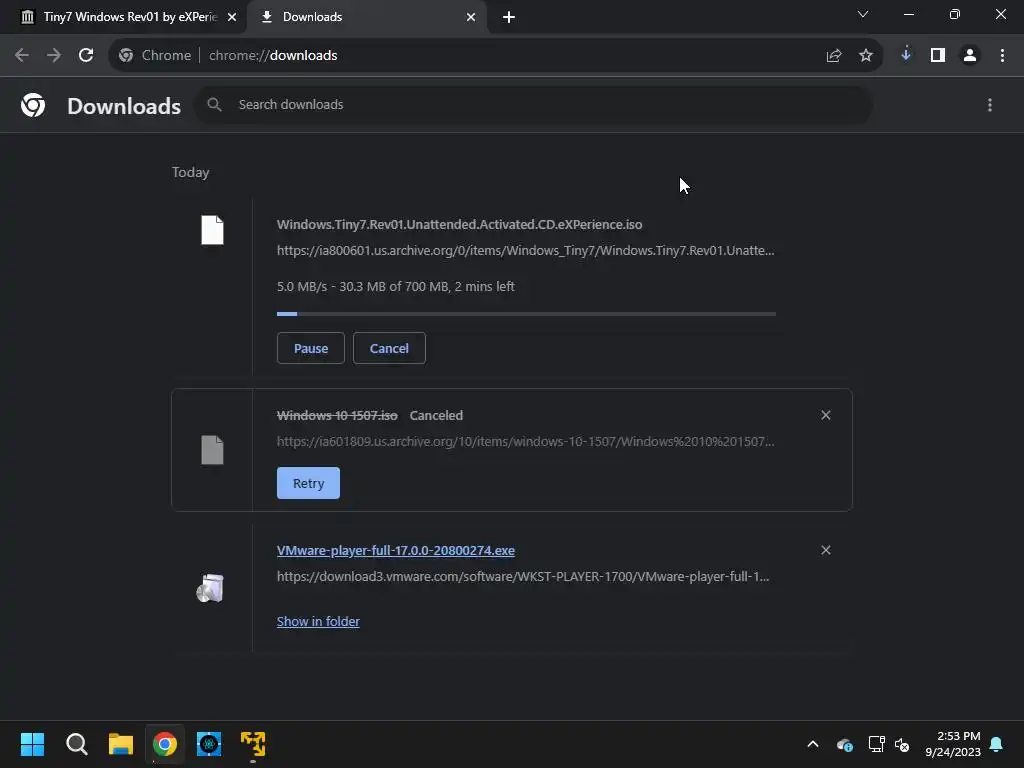
Task: Click the Tiny7 ia800601 archive.org URL text
Action: point(526,250)
